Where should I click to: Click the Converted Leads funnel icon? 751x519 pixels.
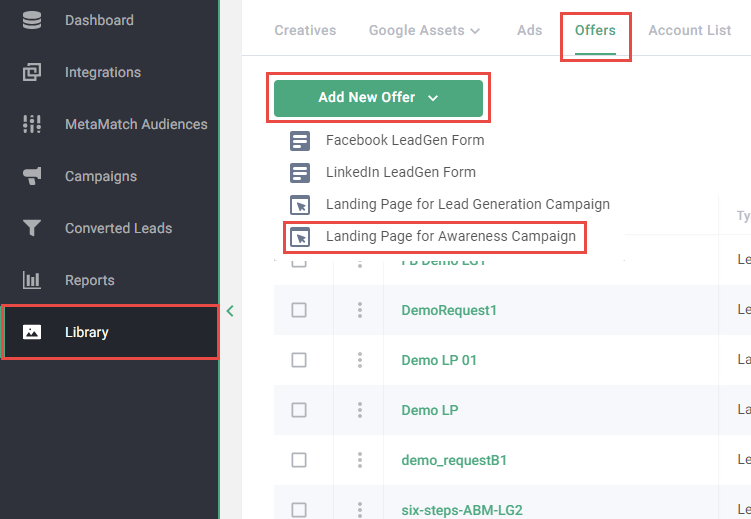32,228
